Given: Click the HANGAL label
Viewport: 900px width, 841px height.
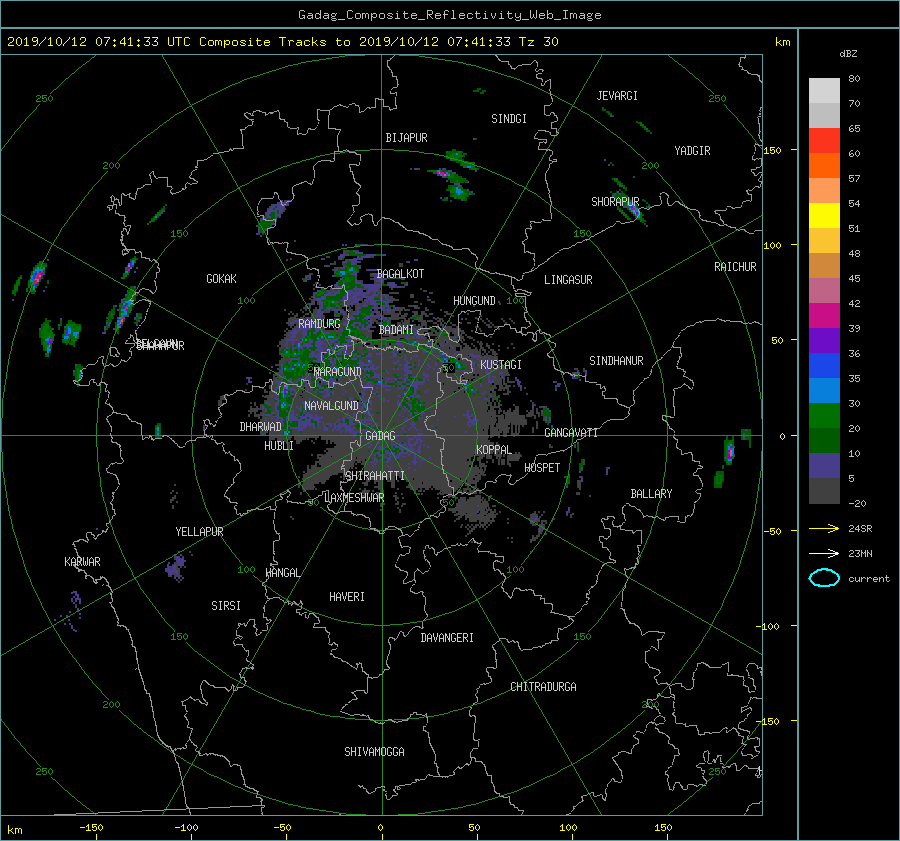Looking at the screenshot, I should tap(282, 573).
